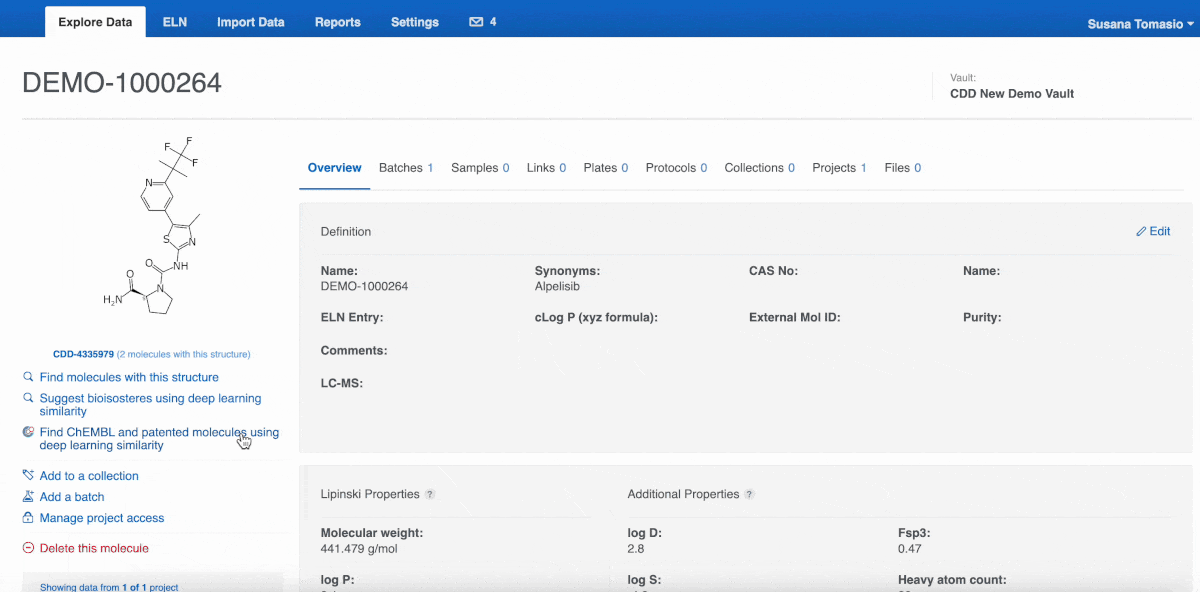Open the CDD-4335979 structure link

[x=83, y=354]
